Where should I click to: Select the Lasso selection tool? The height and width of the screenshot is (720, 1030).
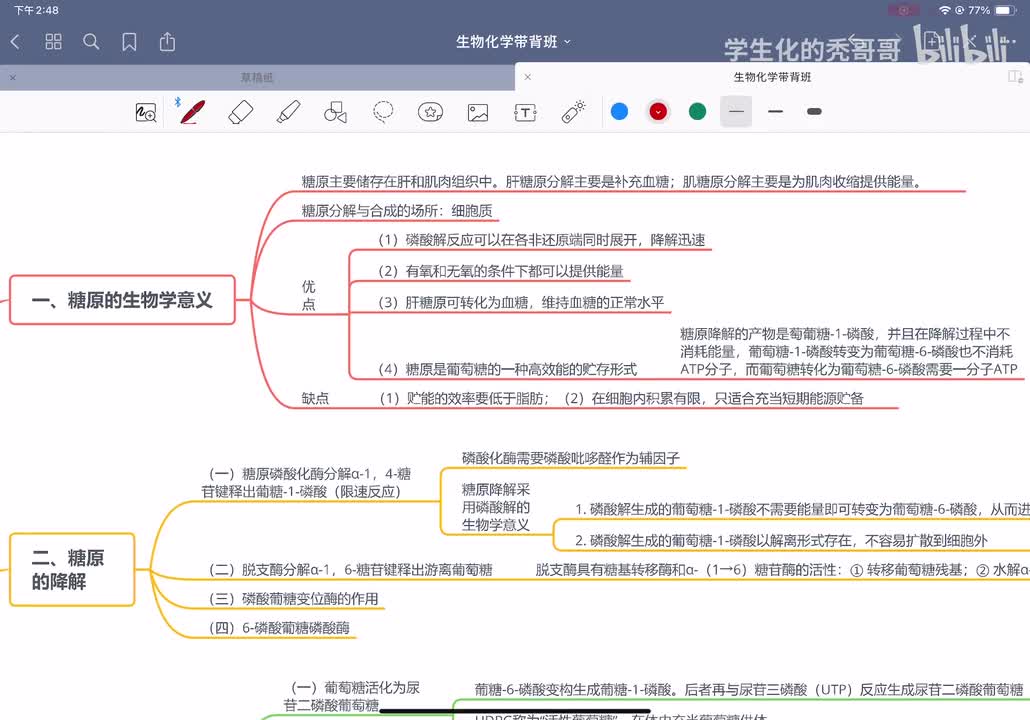coord(383,112)
